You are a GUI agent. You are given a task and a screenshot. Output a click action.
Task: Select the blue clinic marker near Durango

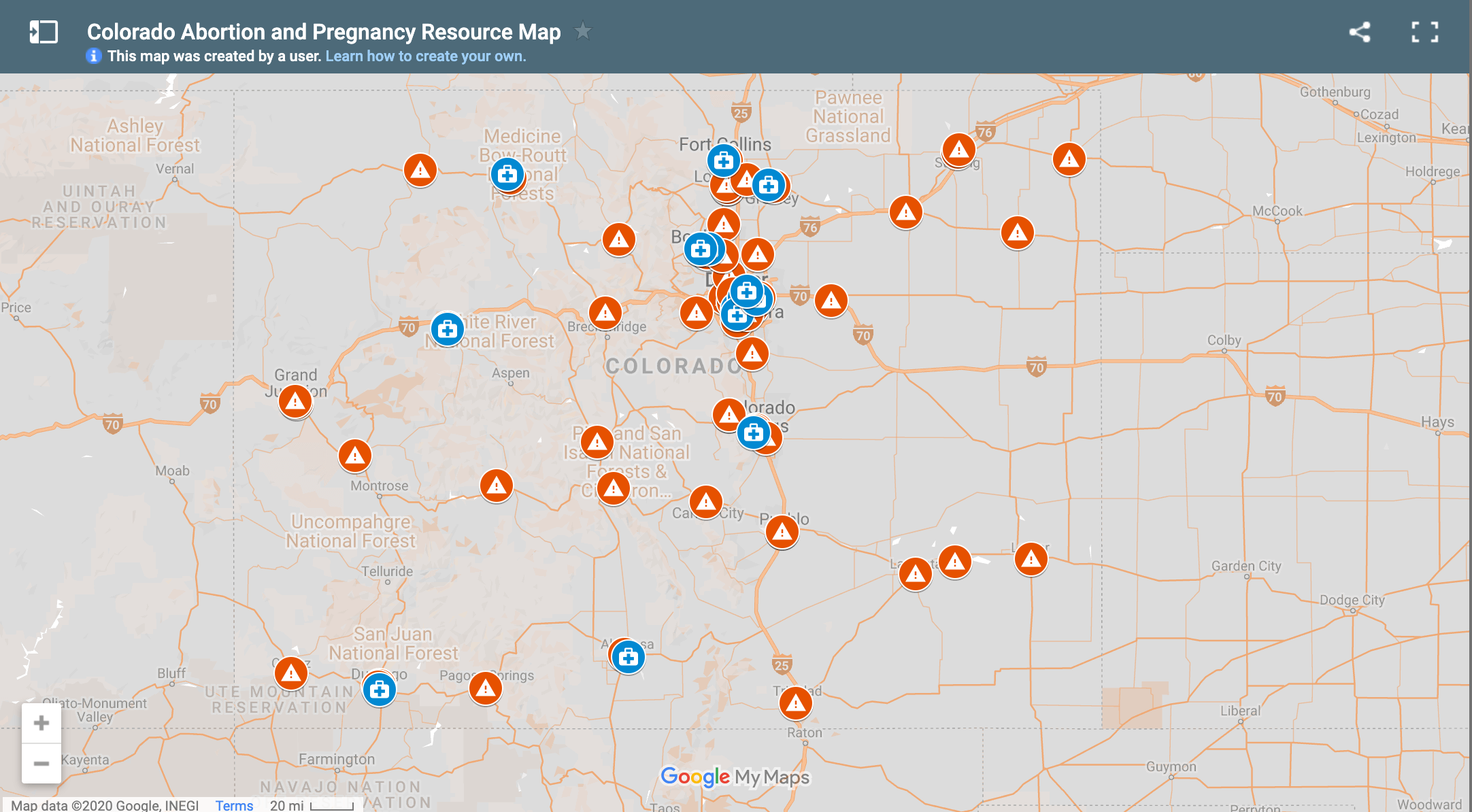(x=380, y=690)
